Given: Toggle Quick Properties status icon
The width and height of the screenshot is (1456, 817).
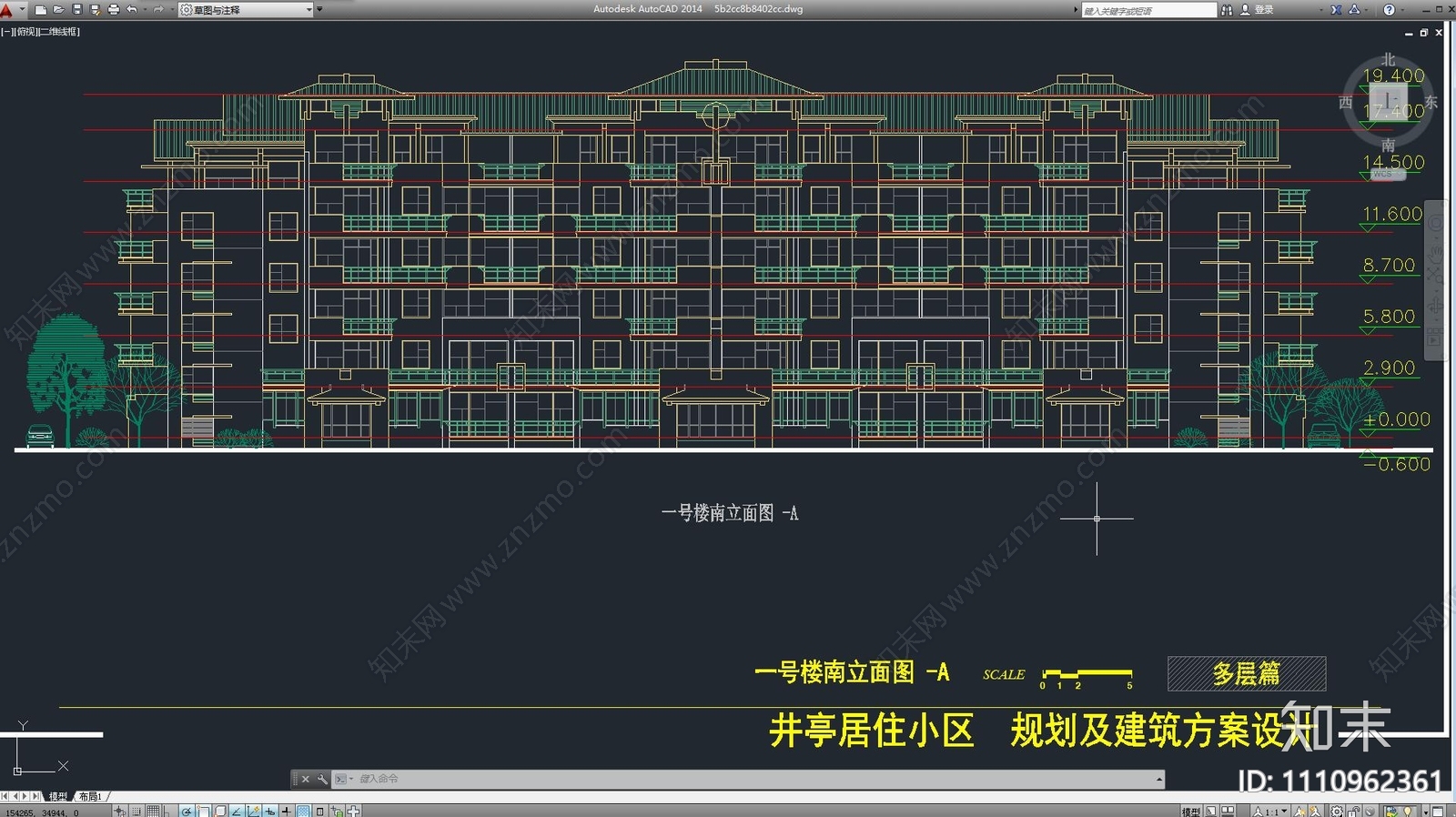Looking at the screenshot, I should point(320,810).
